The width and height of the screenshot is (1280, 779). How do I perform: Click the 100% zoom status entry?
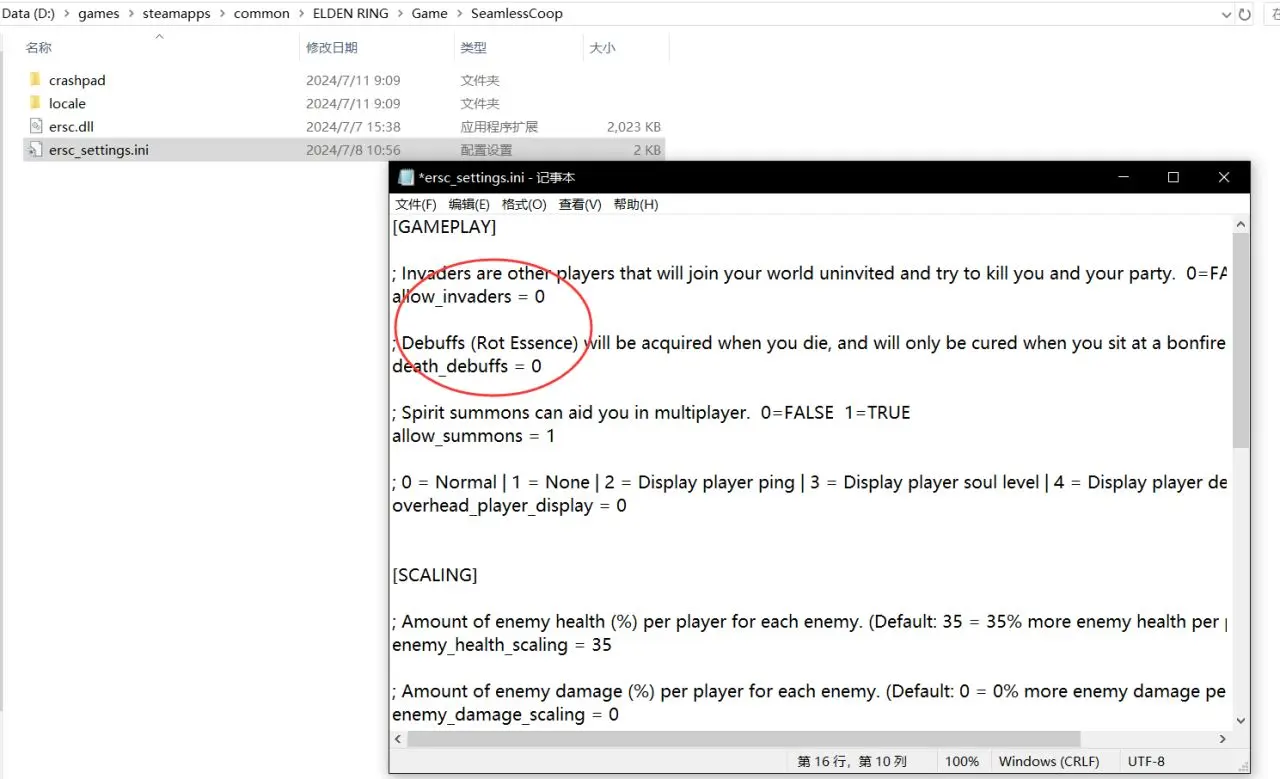[962, 762]
